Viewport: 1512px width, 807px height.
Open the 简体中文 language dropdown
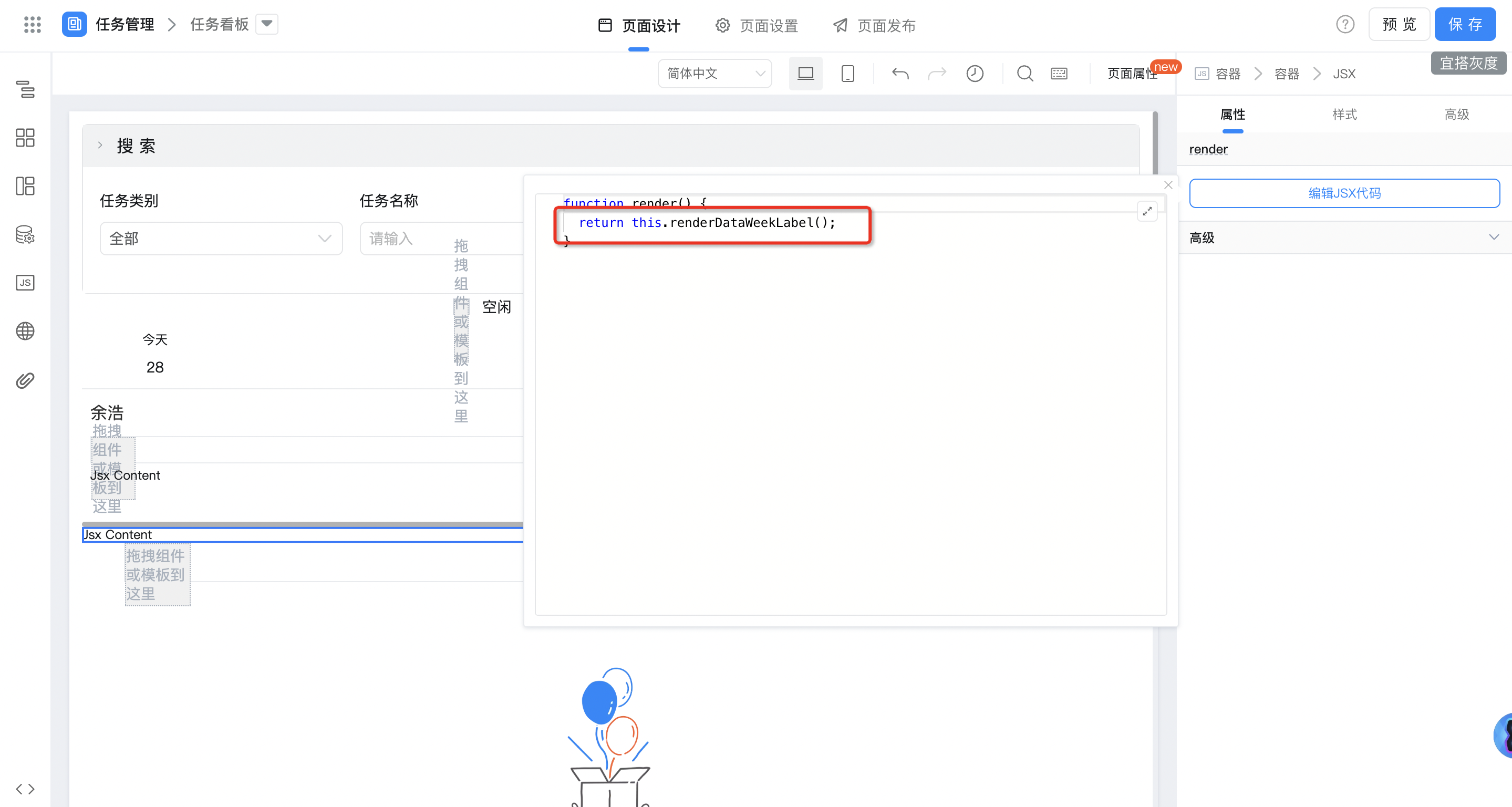[715, 74]
